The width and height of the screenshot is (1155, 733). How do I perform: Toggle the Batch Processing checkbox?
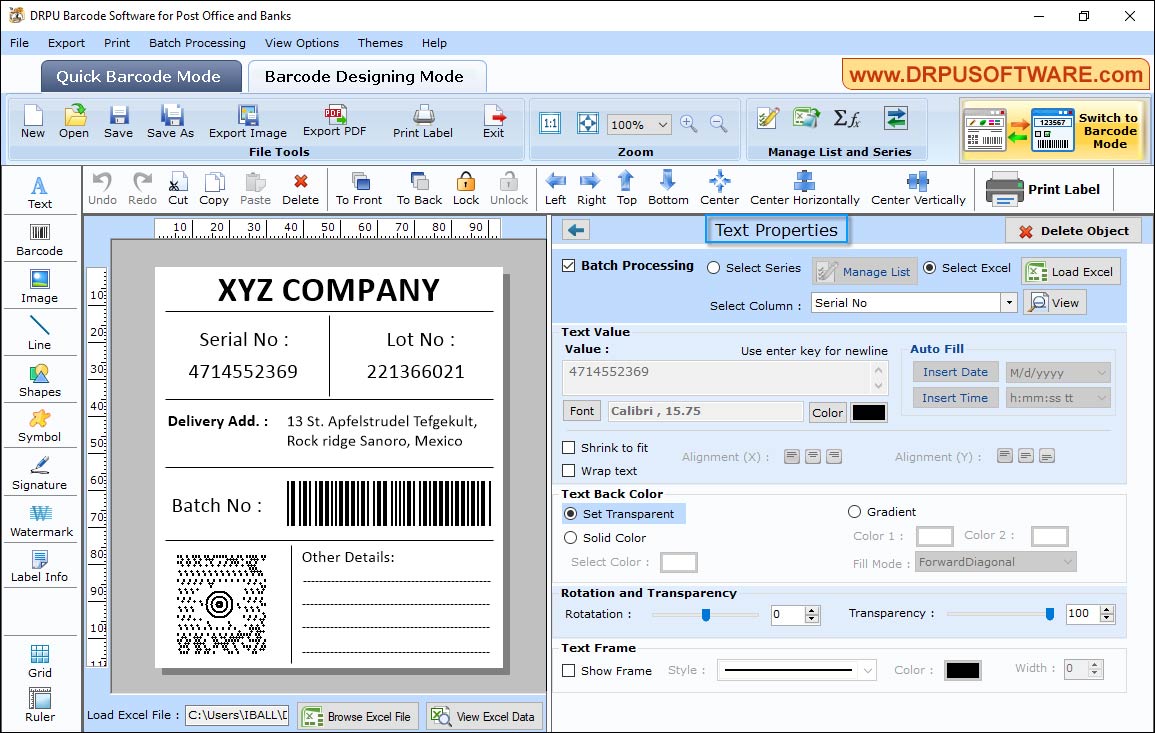click(x=571, y=266)
